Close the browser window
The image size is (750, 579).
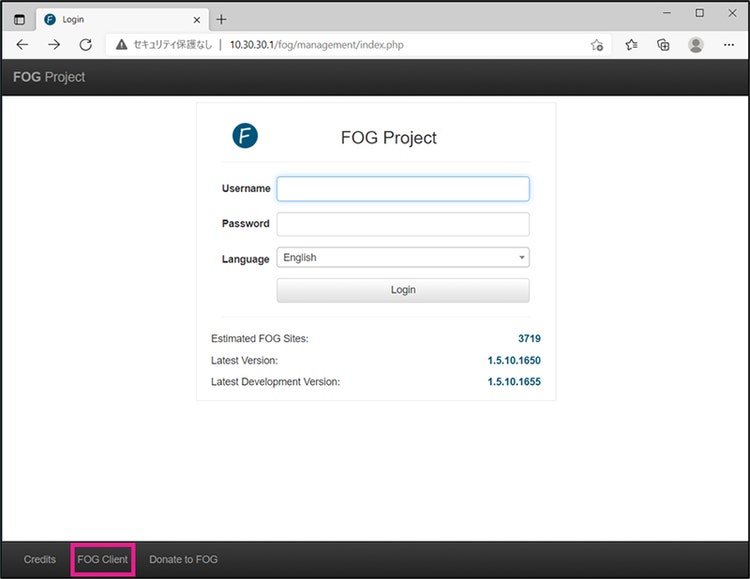[732, 13]
